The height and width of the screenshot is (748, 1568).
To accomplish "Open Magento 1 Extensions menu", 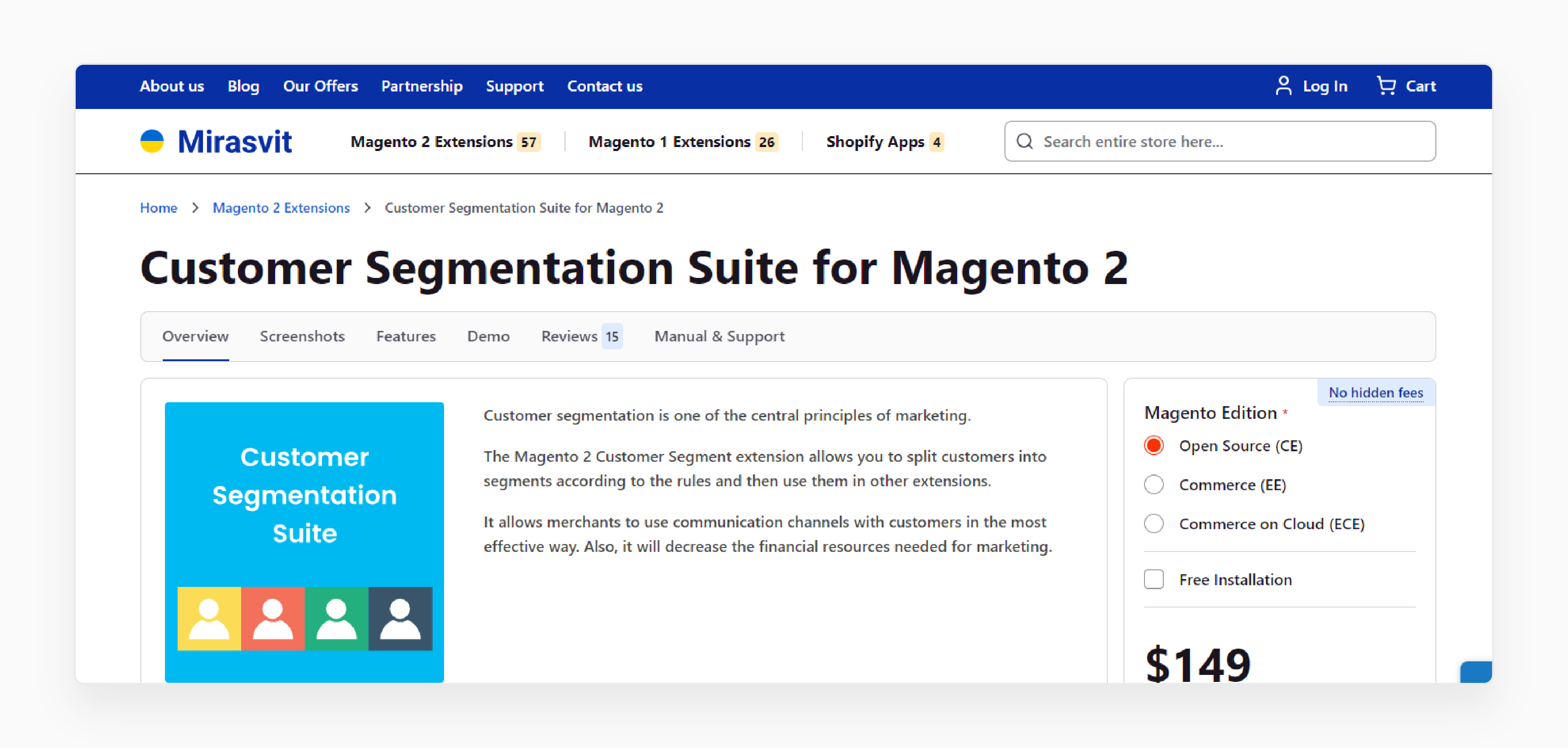I will (x=669, y=142).
